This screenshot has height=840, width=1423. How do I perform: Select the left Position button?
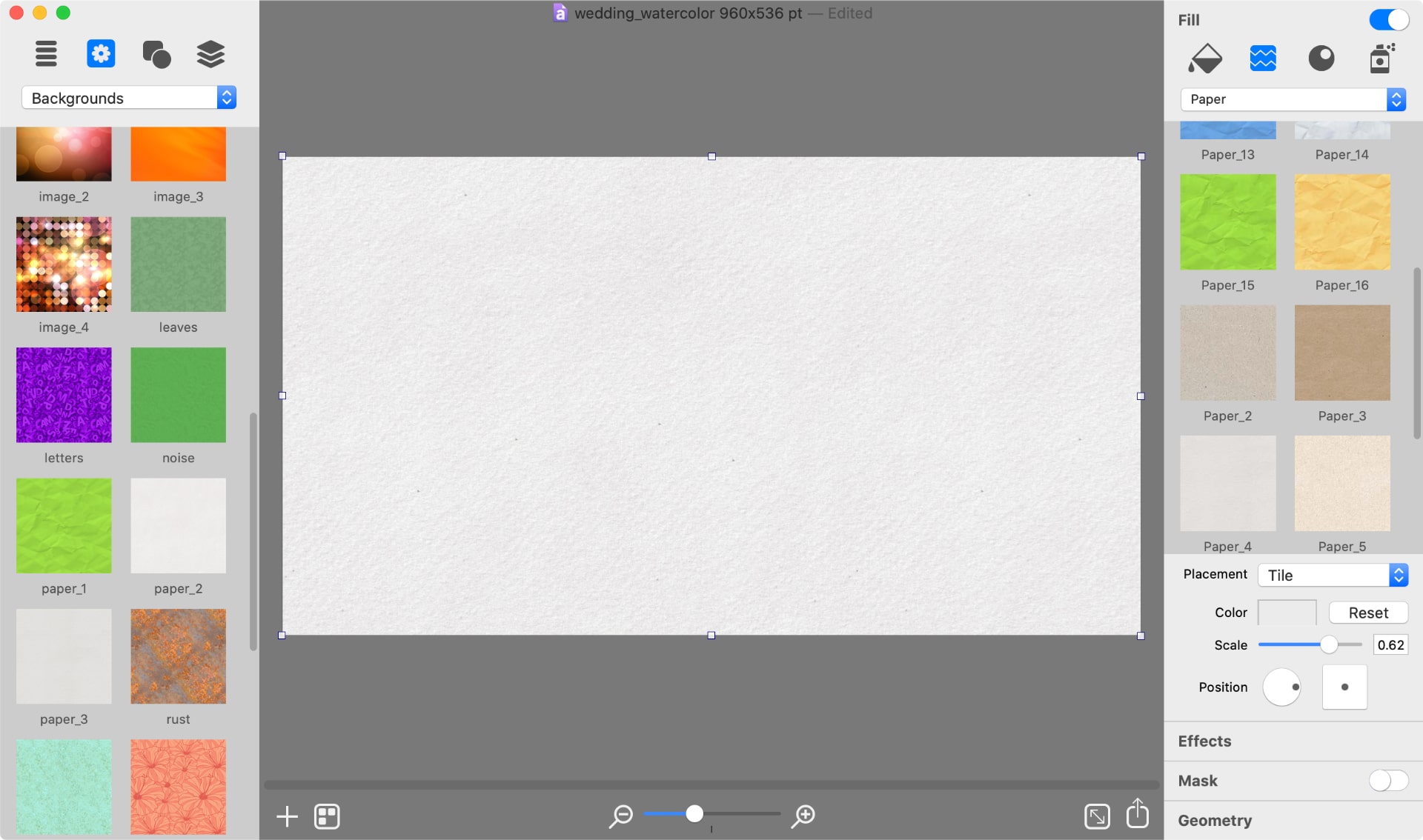[1282, 687]
